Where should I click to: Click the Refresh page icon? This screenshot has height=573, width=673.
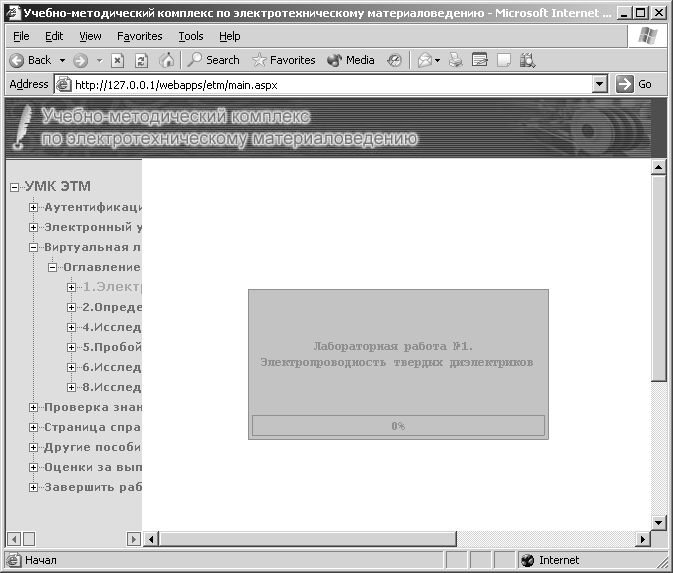[142, 61]
